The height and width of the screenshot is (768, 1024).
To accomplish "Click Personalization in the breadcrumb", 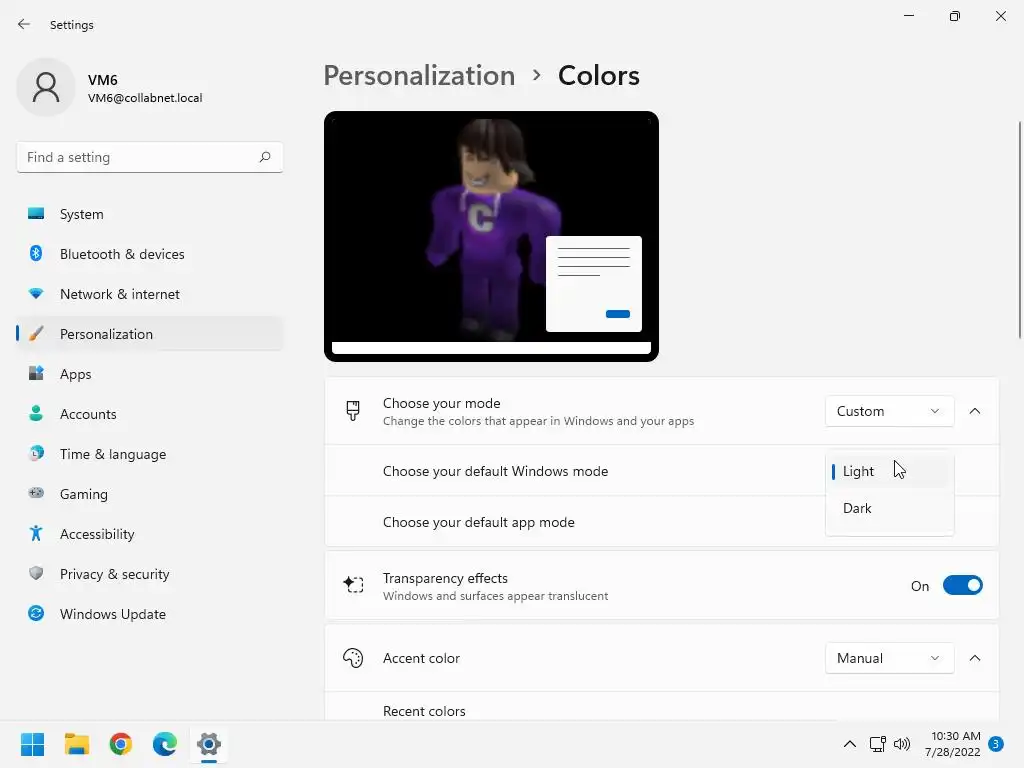I will (x=419, y=76).
